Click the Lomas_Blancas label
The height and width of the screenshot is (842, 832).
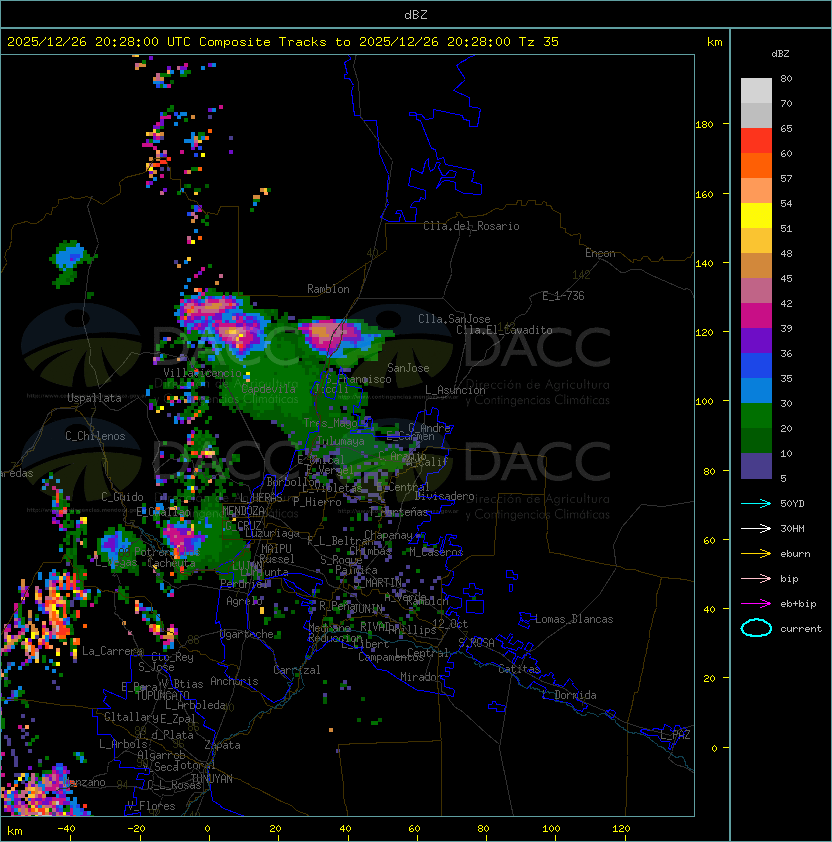(x=574, y=619)
